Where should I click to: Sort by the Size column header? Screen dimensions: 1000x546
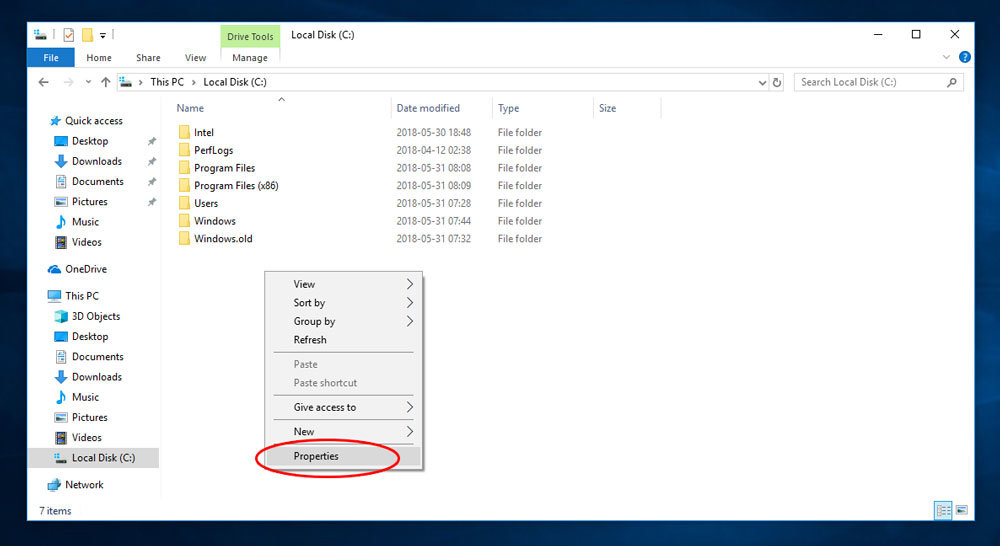click(607, 108)
